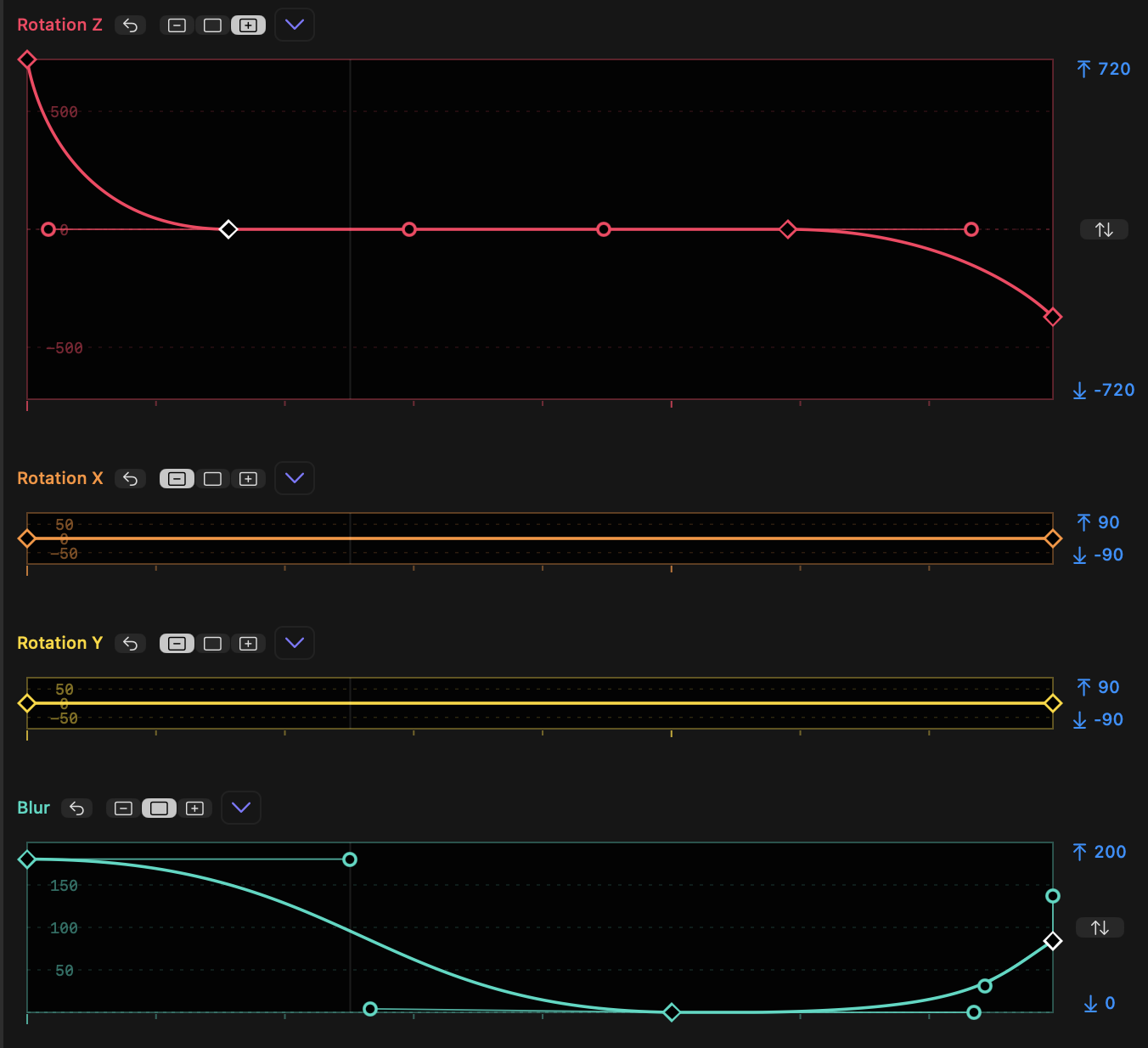Set Blur graph to expanded plus size
Screen dimensions: 1148x1048
pos(194,809)
